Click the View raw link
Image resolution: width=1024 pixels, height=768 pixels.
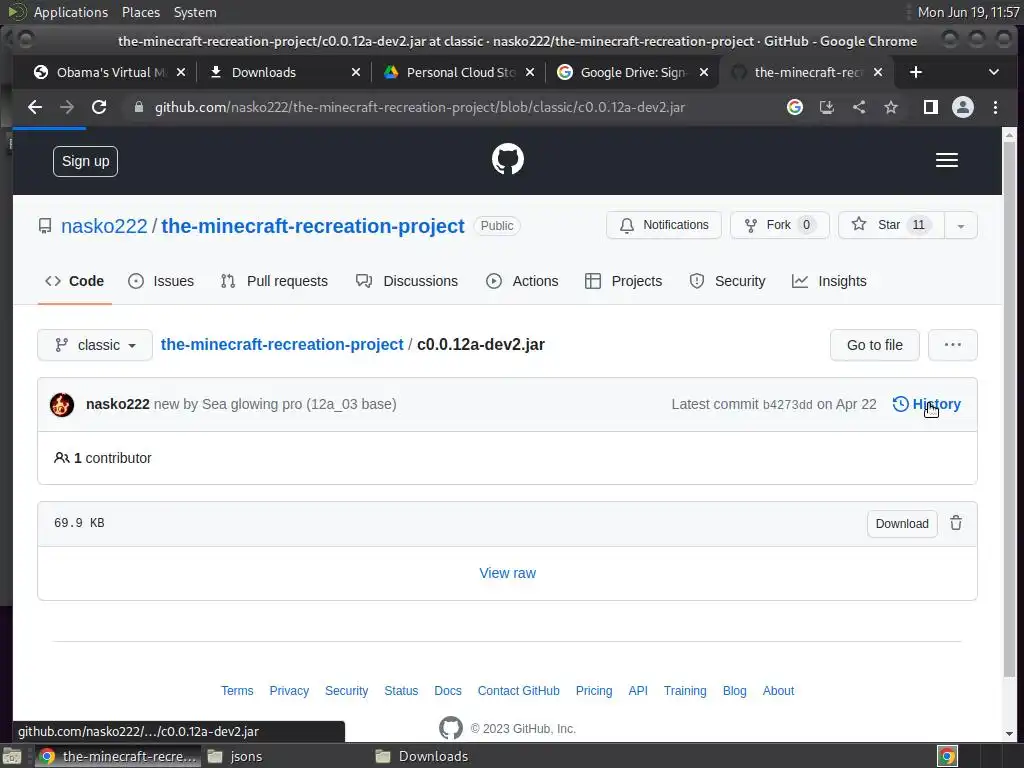pyautogui.click(x=507, y=573)
